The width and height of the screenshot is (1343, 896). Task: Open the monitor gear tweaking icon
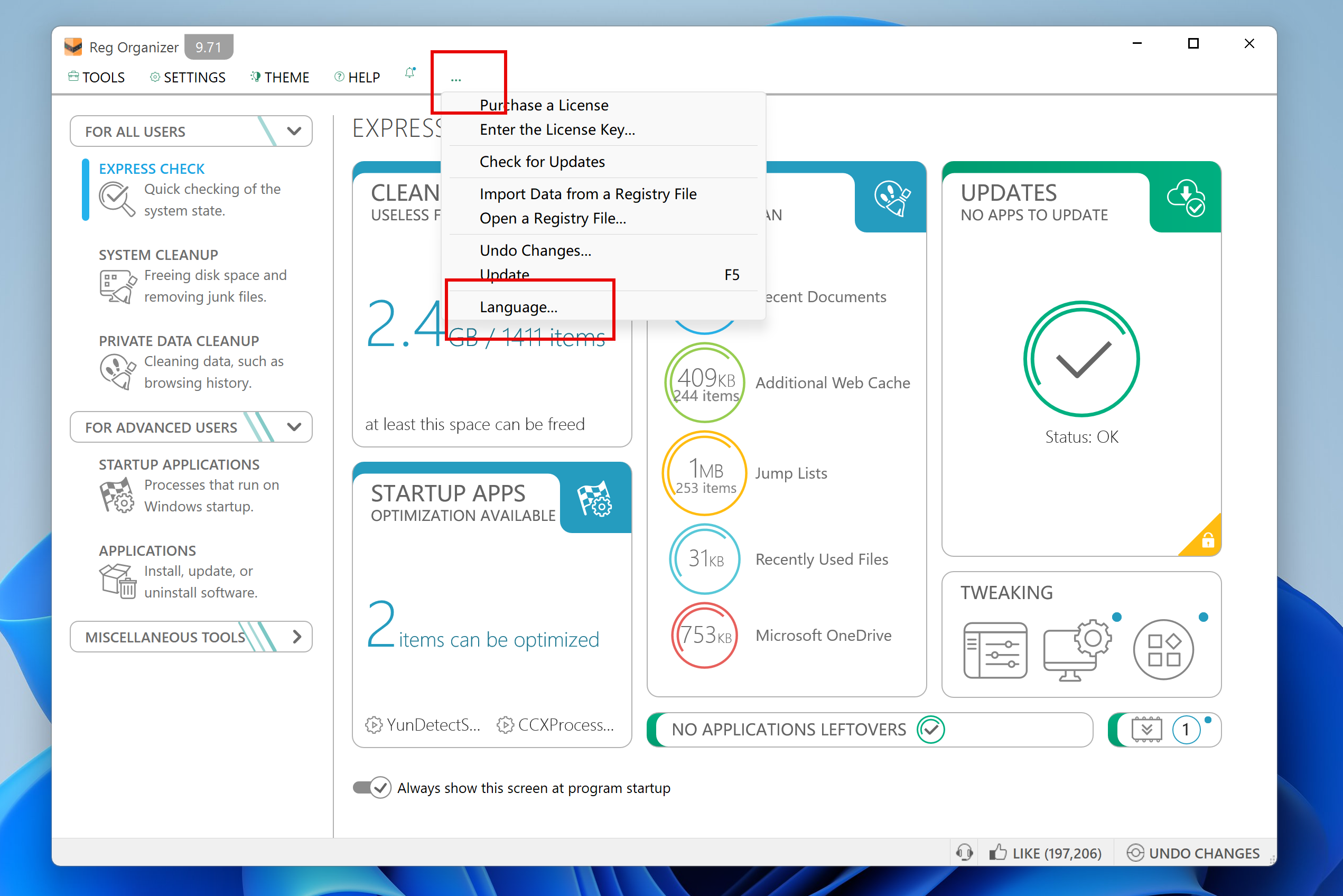(1076, 650)
